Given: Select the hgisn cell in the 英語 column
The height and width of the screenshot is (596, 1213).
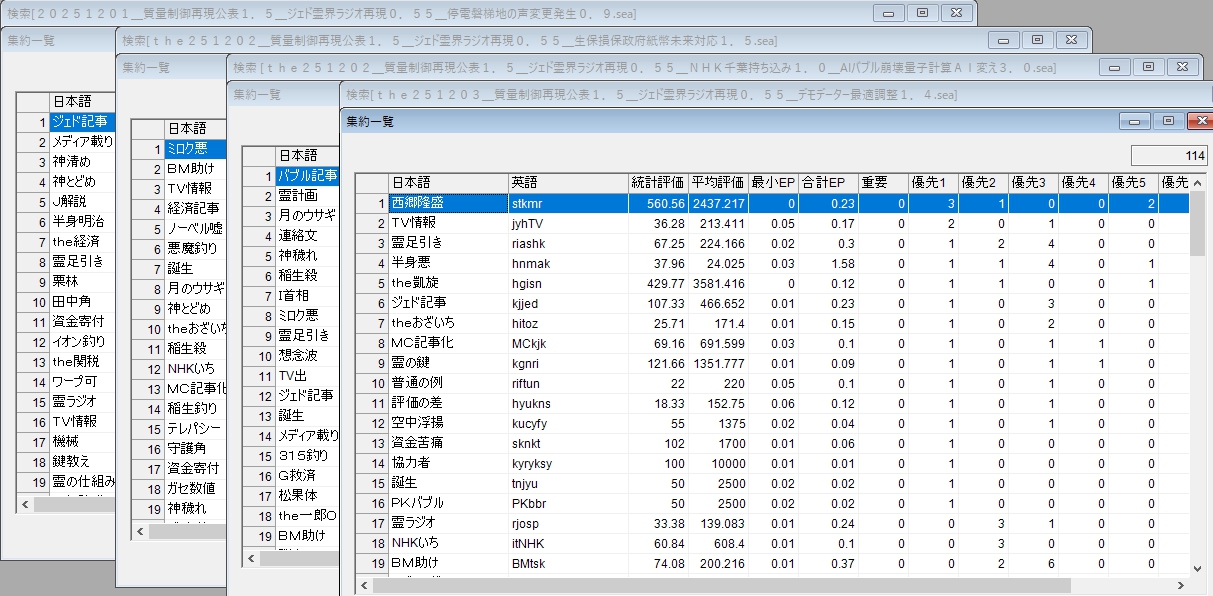Looking at the screenshot, I should pyautogui.click(x=567, y=283).
